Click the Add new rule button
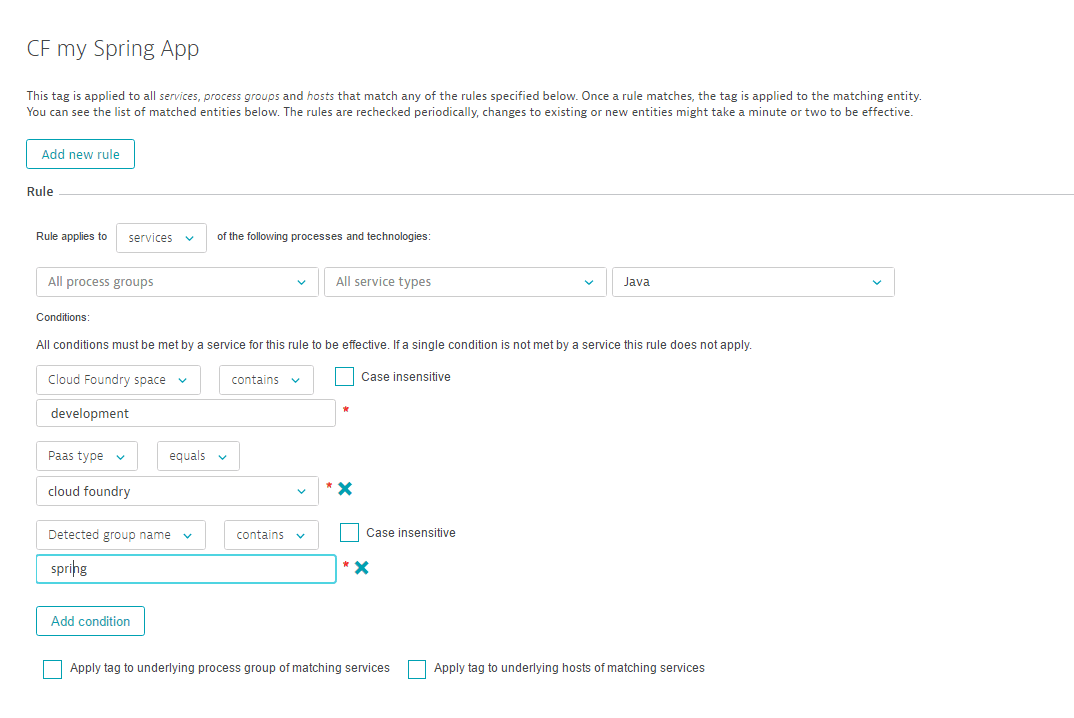Viewport: 1074px width, 718px height. [80, 154]
